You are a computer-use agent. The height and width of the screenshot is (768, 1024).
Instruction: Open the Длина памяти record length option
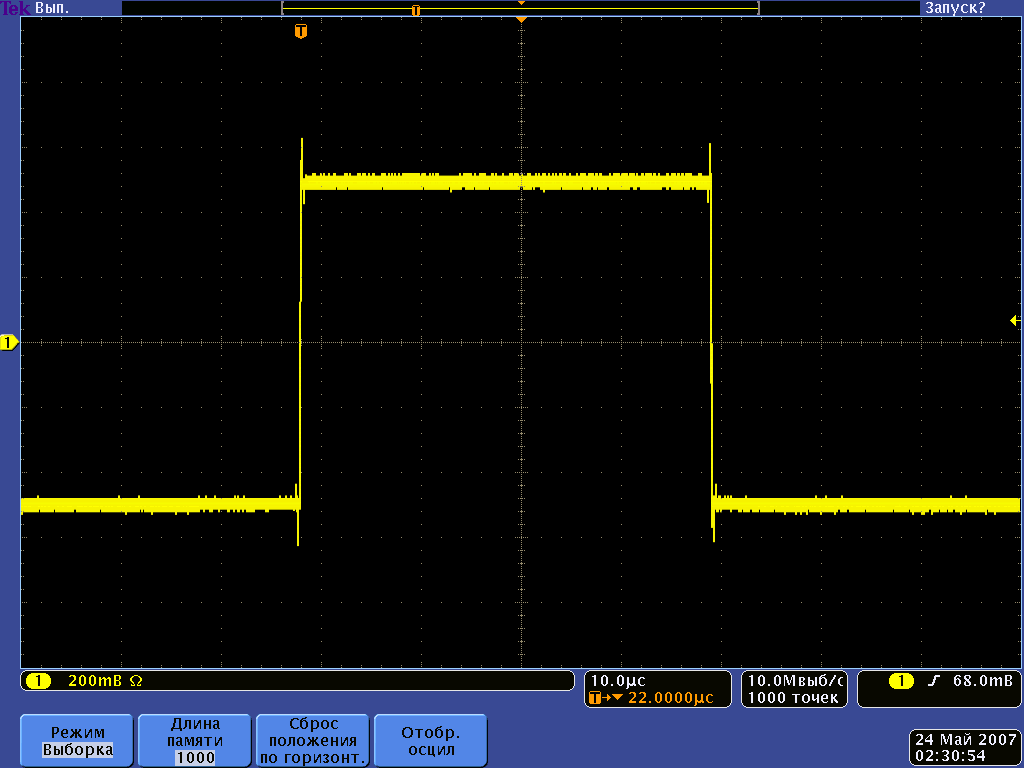[x=195, y=740]
